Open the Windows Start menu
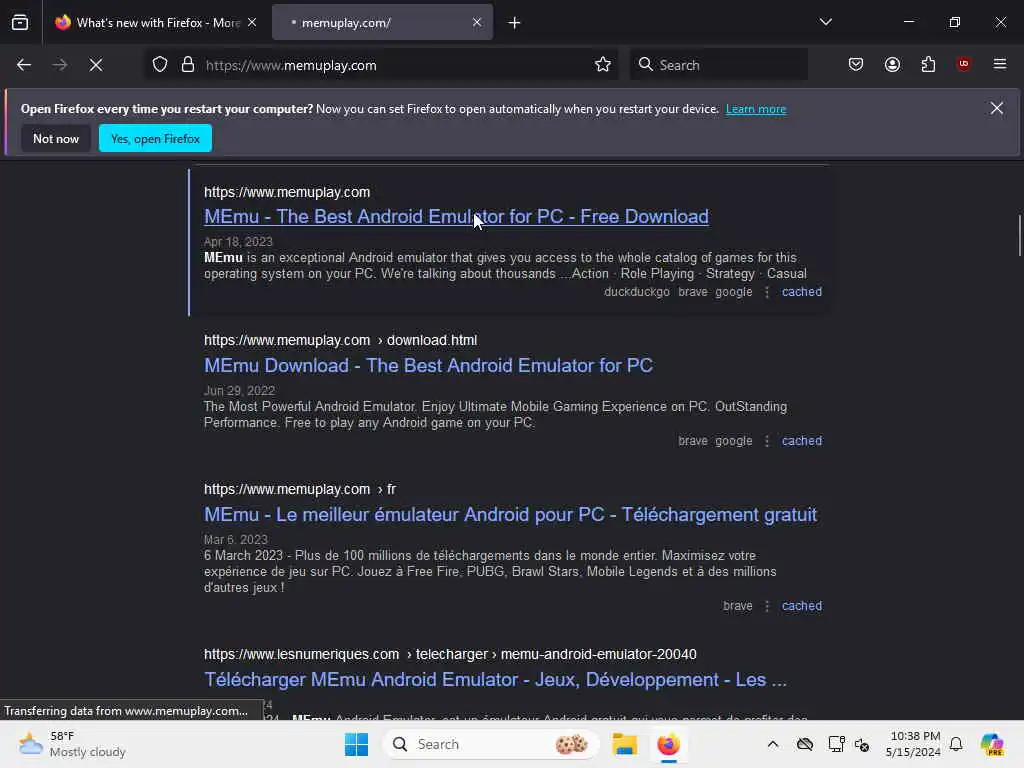This screenshot has width=1024, height=768. click(x=356, y=744)
